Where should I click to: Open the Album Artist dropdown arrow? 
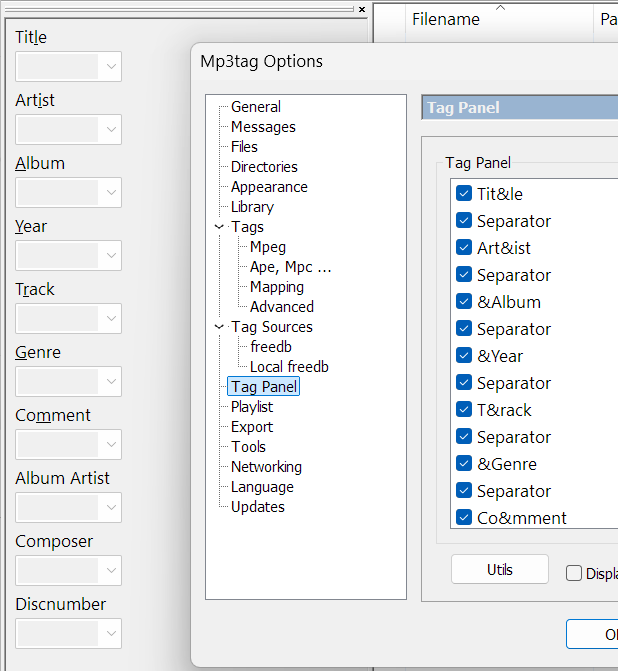(x=111, y=507)
